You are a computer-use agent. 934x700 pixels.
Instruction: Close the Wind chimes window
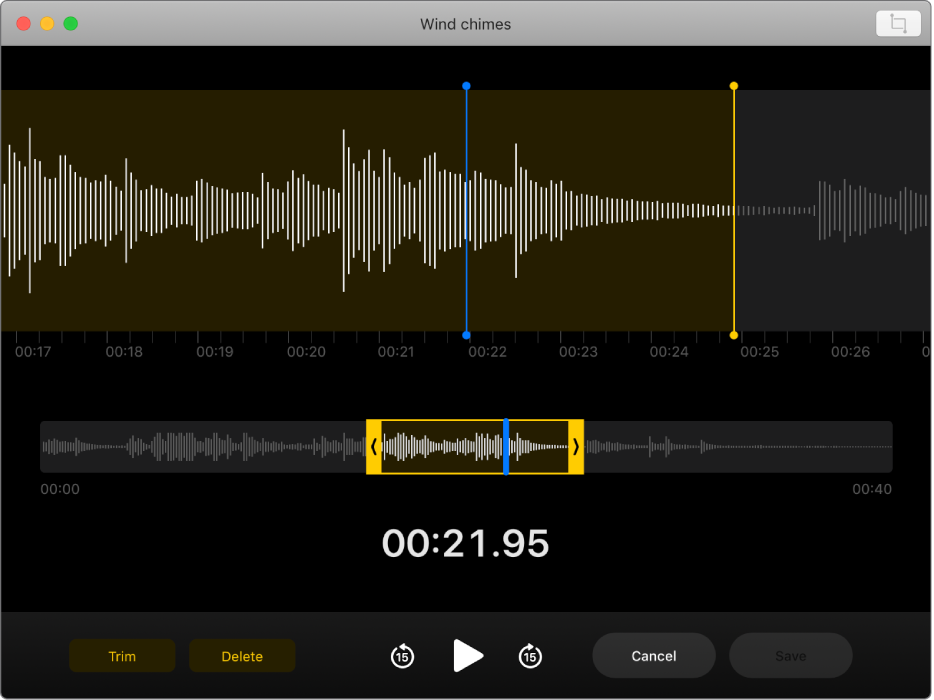pos(24,24)
